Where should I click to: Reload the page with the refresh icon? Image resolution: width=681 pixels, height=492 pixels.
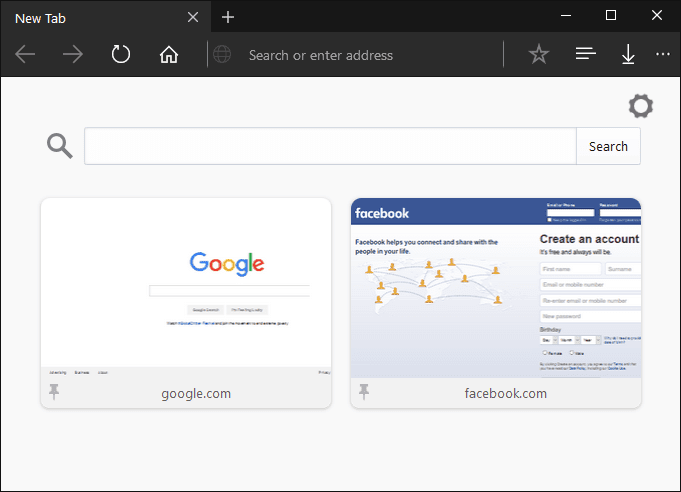121,54
